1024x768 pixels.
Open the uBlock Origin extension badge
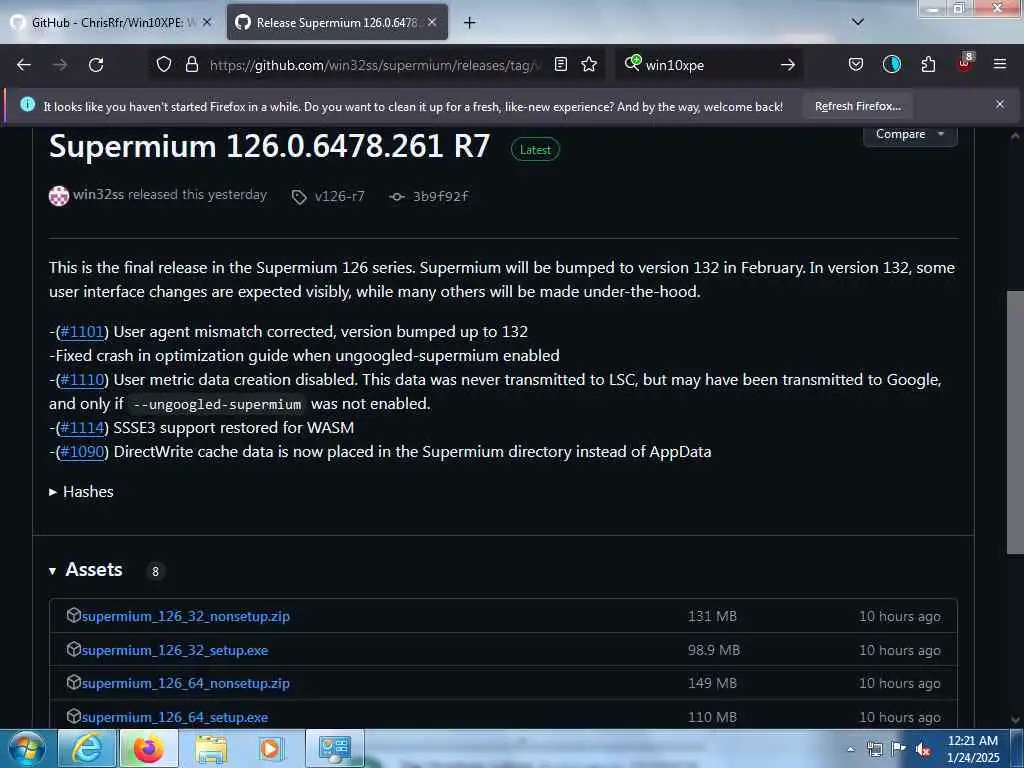(965, 63)
